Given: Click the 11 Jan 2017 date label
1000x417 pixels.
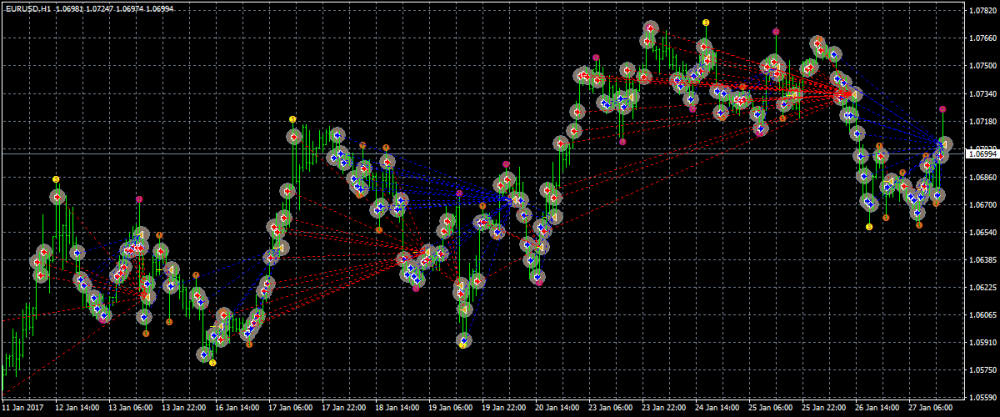Looking at the screenshot, I should [x=24, y=408].
